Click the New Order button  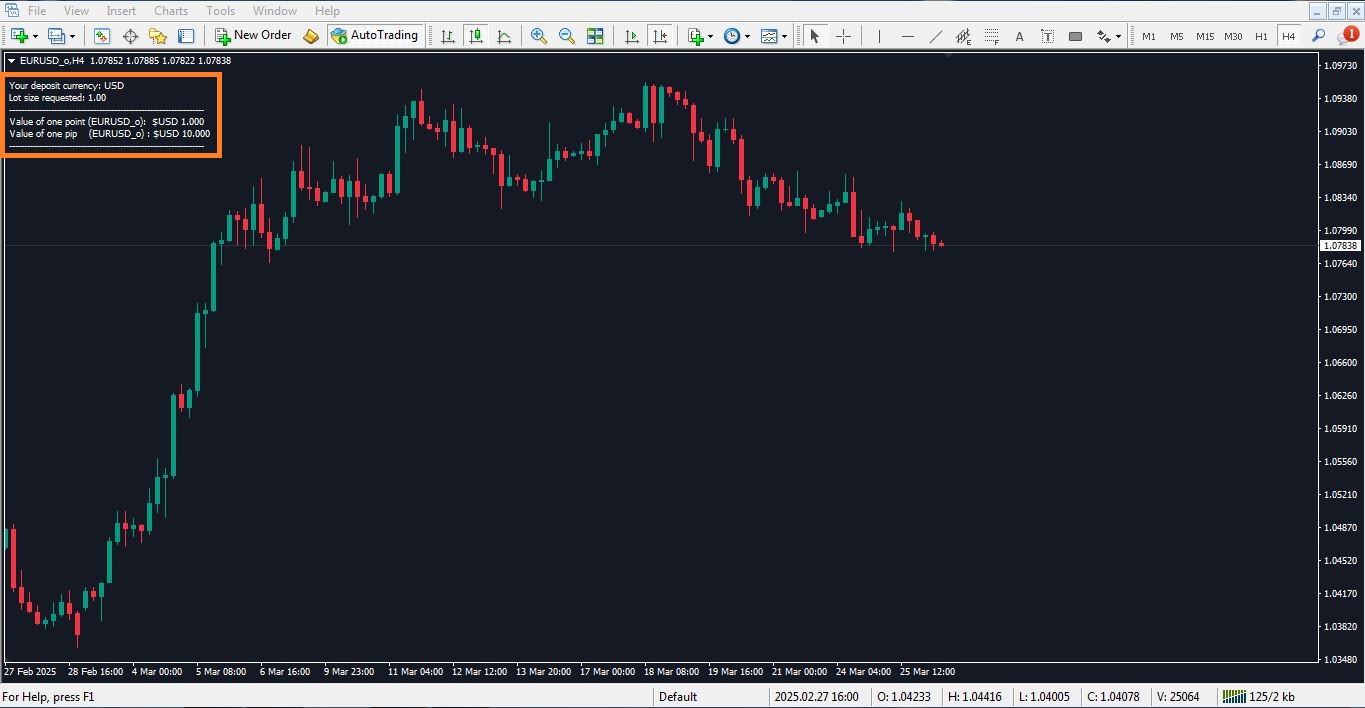[x=253, y=35]
